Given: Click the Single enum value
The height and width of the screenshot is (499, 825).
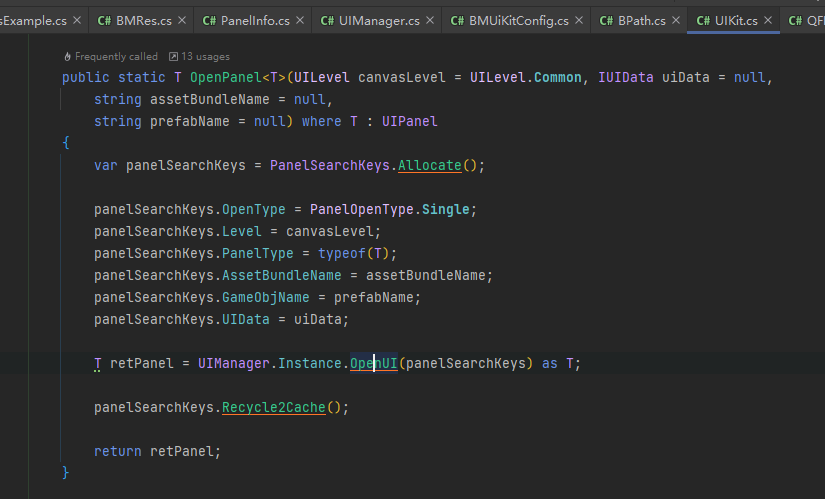Looking at the screenshot, I should click(x=446, y=209).
